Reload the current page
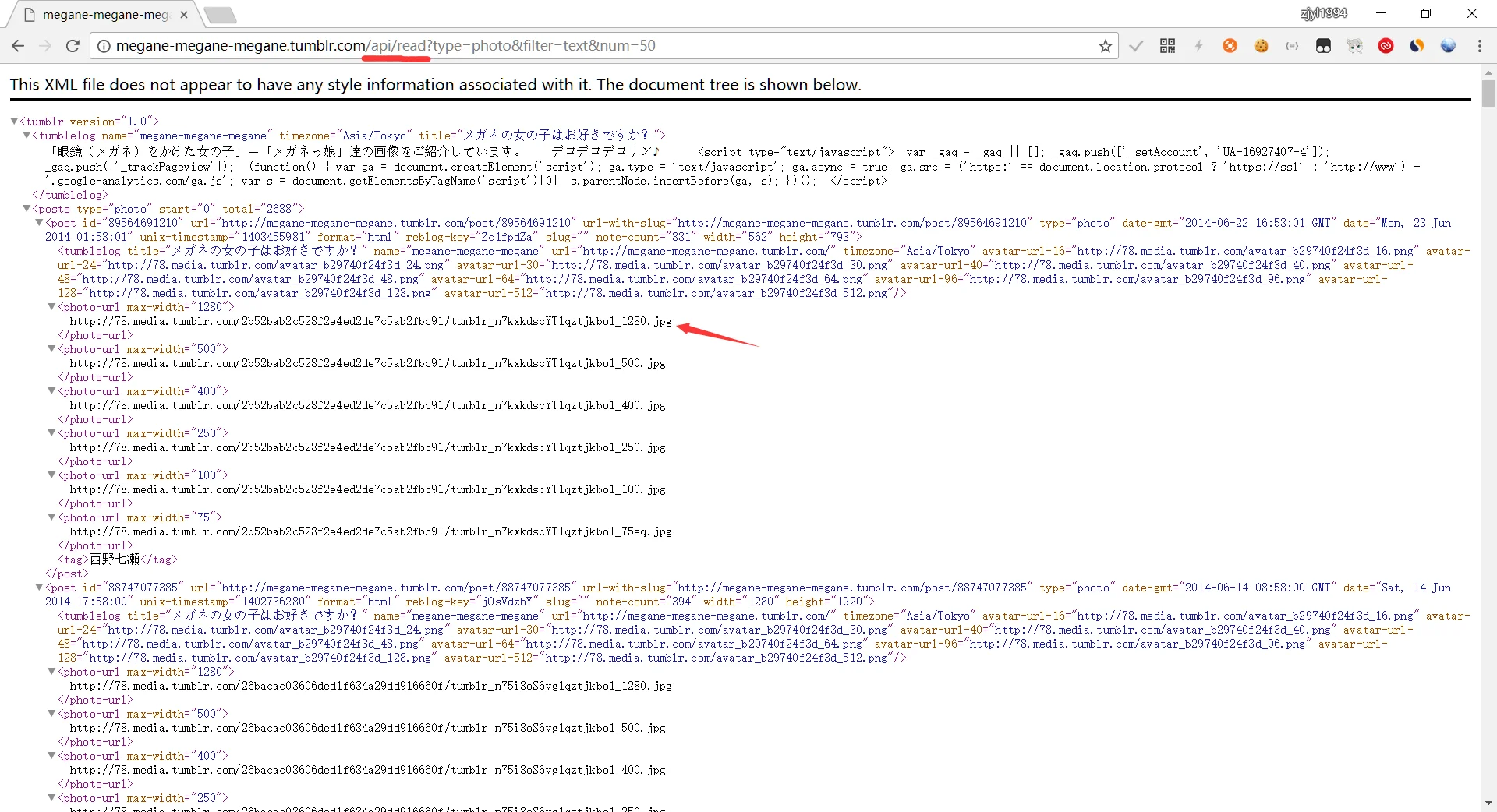Viewport: 1497px width, 812px height. tap(73, 46)
